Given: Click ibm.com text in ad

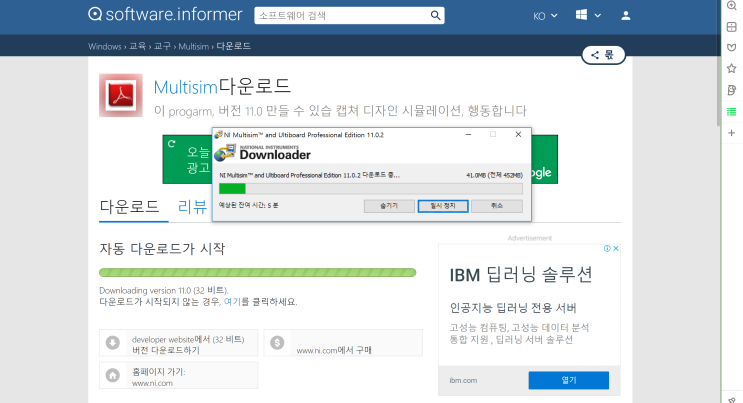Looking at the screenshot, I should (x=463, y=380).
